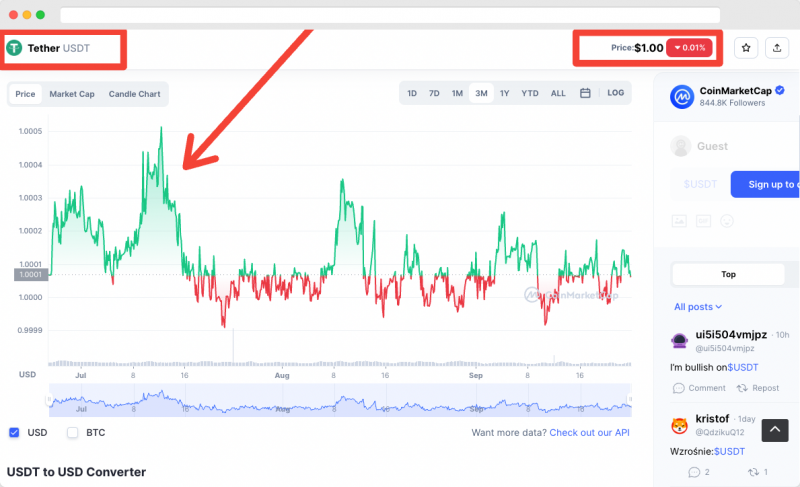Click the Guest profile avatar

coord(681,146)
